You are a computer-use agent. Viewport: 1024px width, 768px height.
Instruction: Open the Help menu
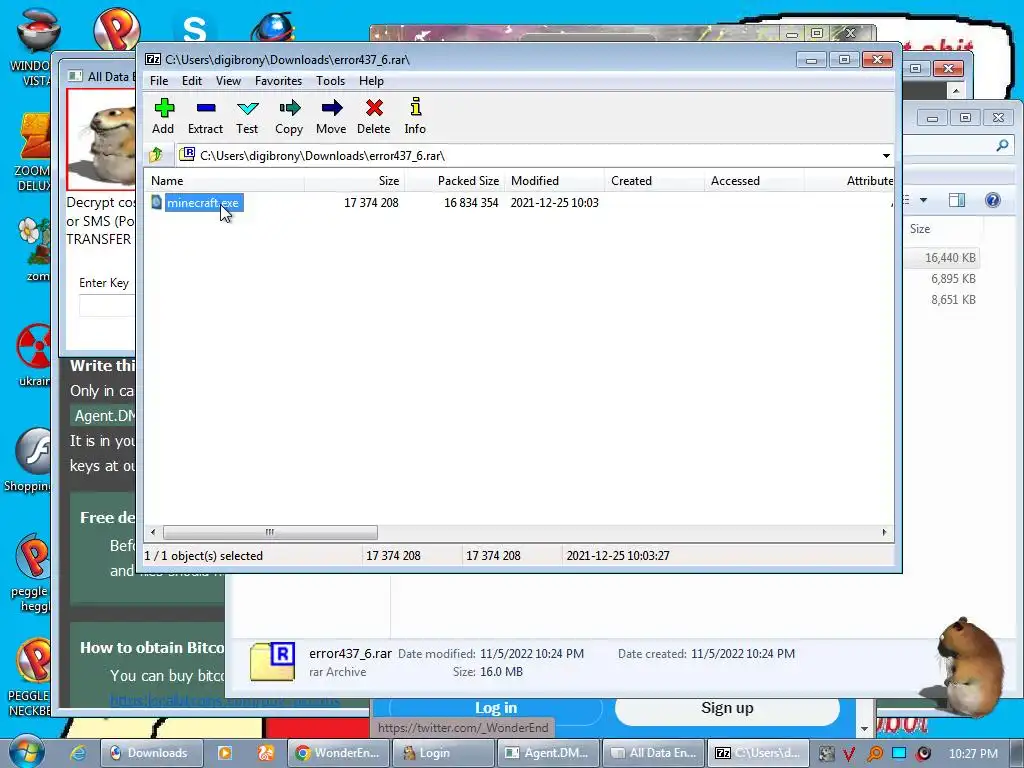click(x=371, y=81)
